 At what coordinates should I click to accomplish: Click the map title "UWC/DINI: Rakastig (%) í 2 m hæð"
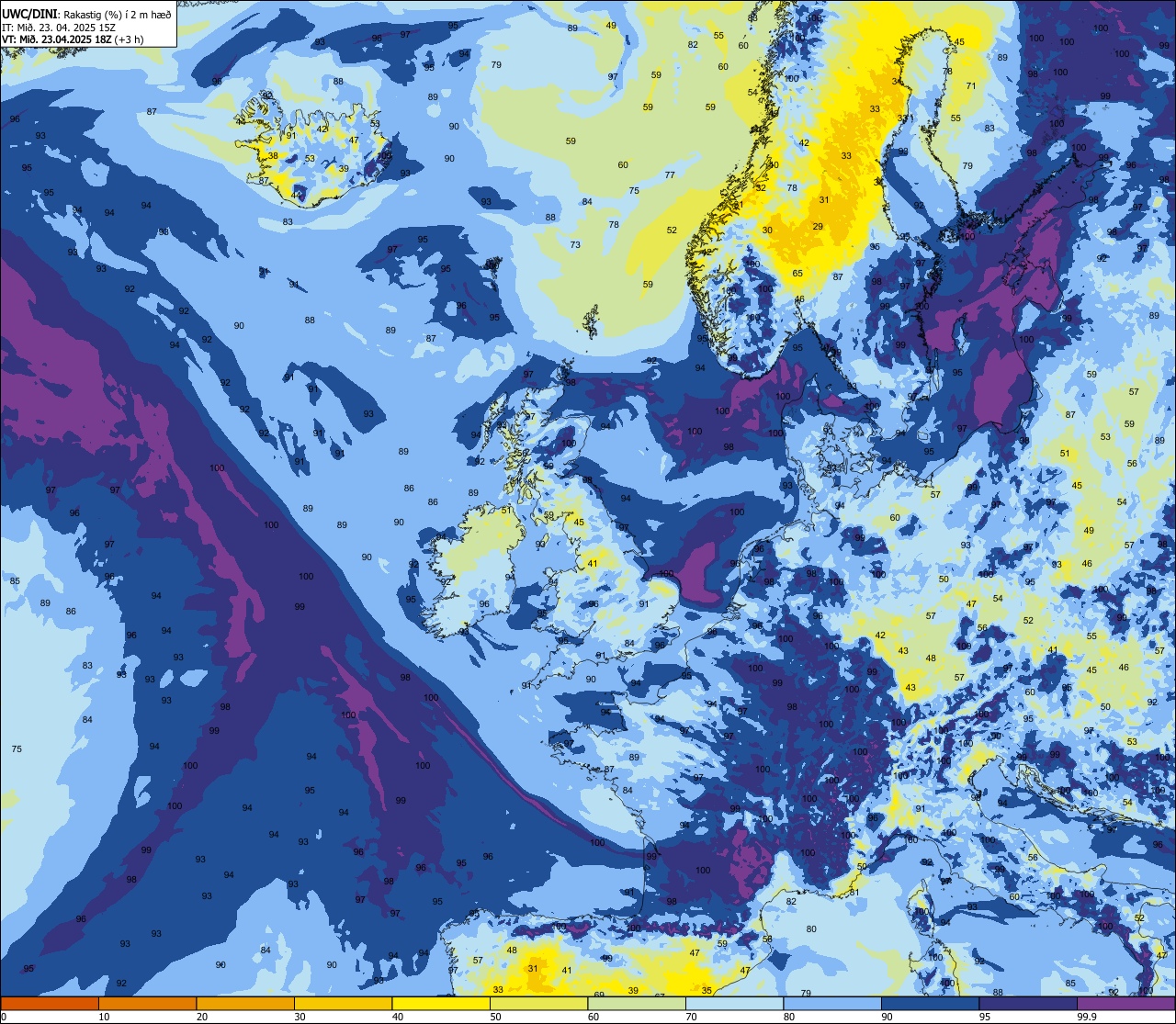point(86,14)
